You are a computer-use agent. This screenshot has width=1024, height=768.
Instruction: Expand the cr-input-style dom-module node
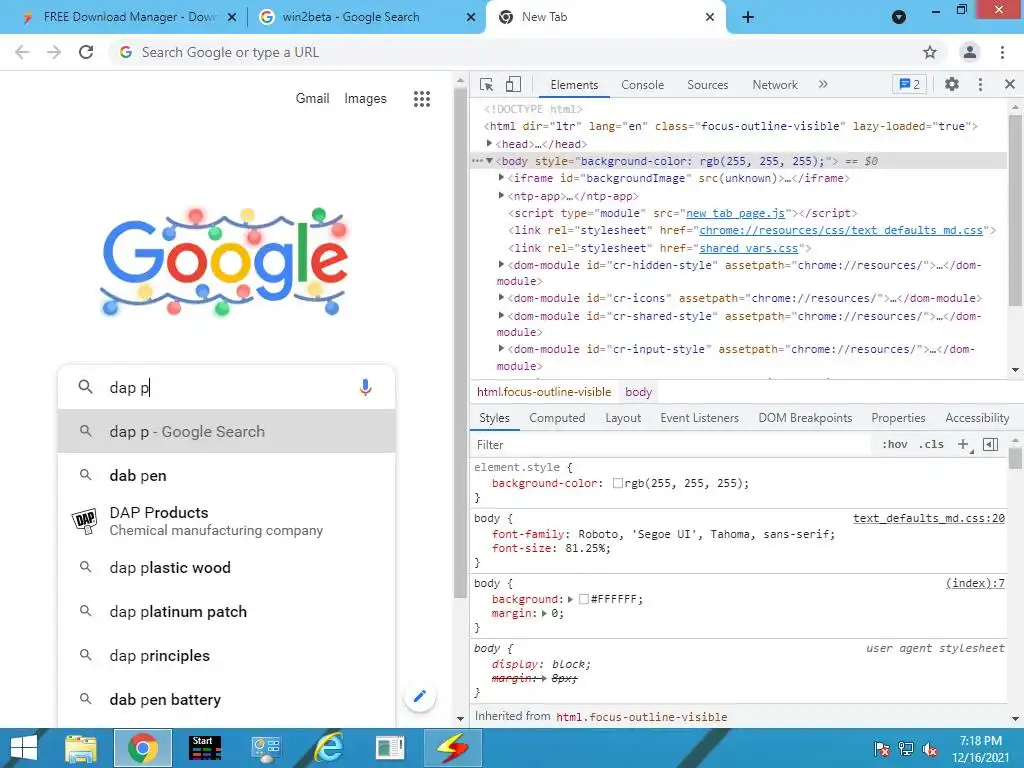click(x=501, y=349)
